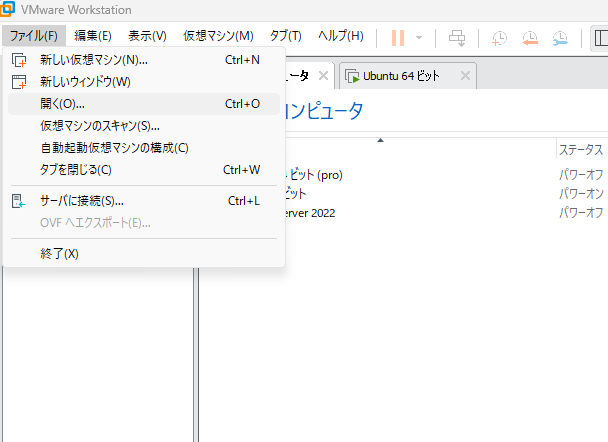Open the power options dropdown arrow
608x442 pixels.
(x=419, y=38)
